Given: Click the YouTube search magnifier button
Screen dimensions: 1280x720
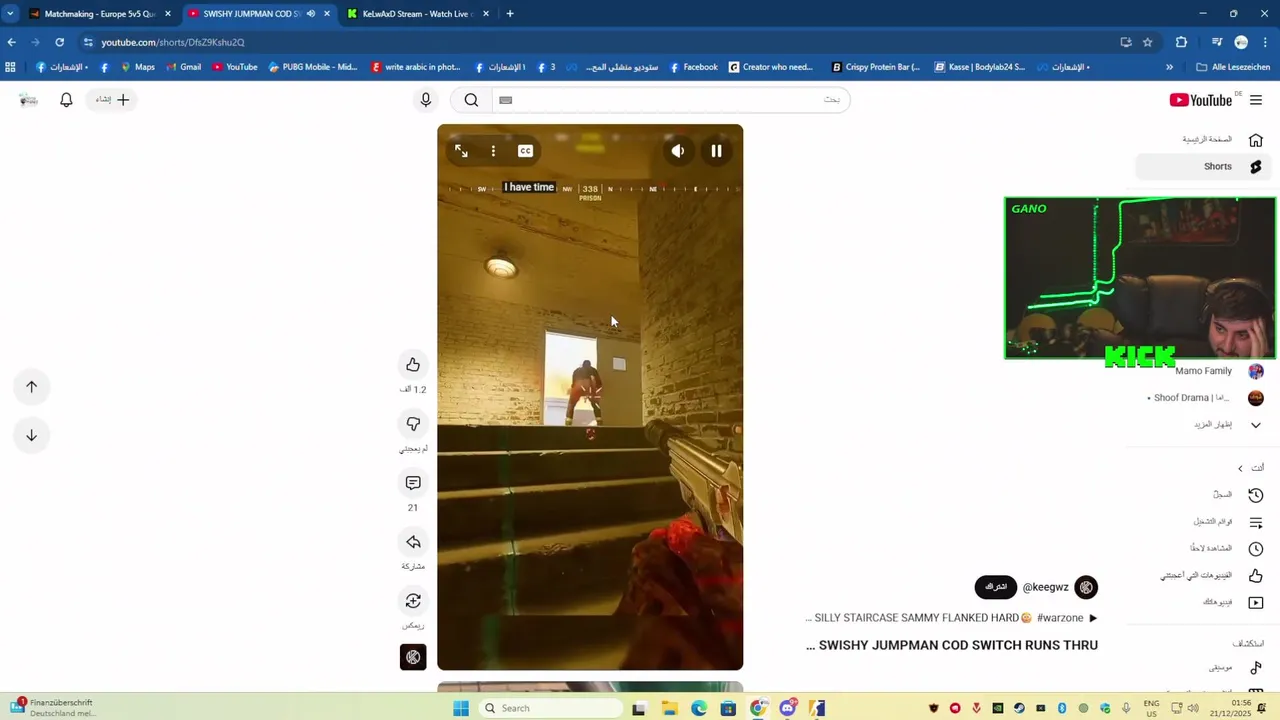Looking at the screenshot, I should pyautogui.click(x=471, y=100).
